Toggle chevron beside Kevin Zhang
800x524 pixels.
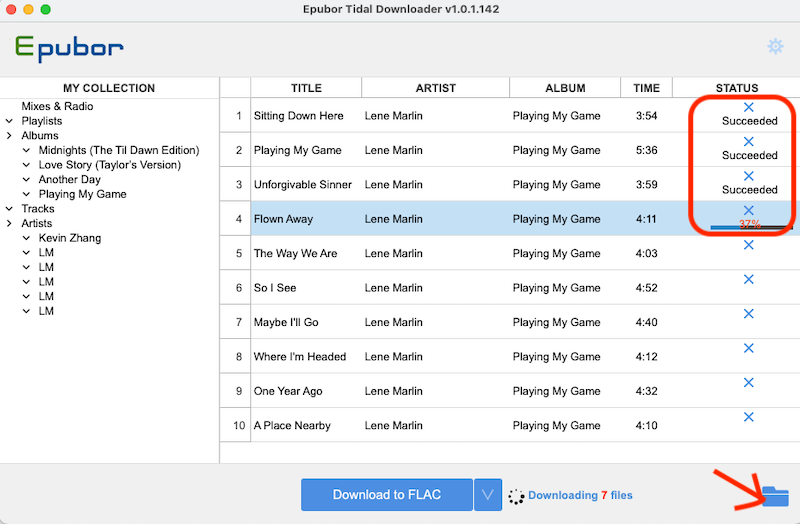pos(27,238)
